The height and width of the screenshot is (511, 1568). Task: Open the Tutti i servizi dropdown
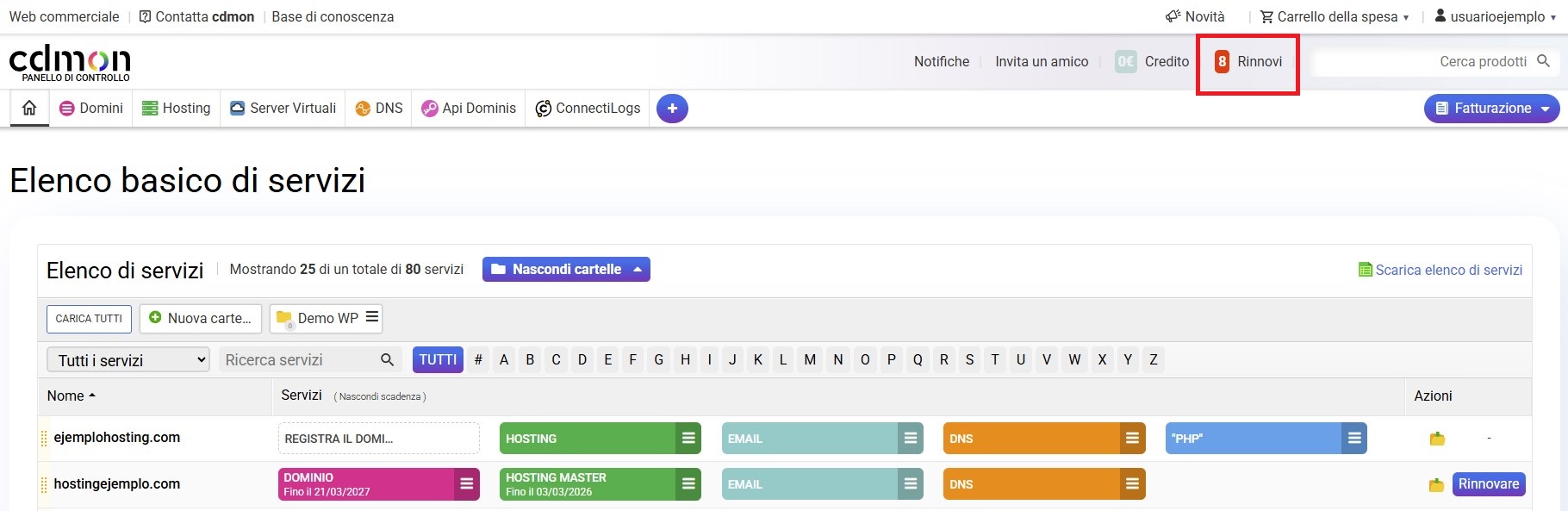point(128,360)
